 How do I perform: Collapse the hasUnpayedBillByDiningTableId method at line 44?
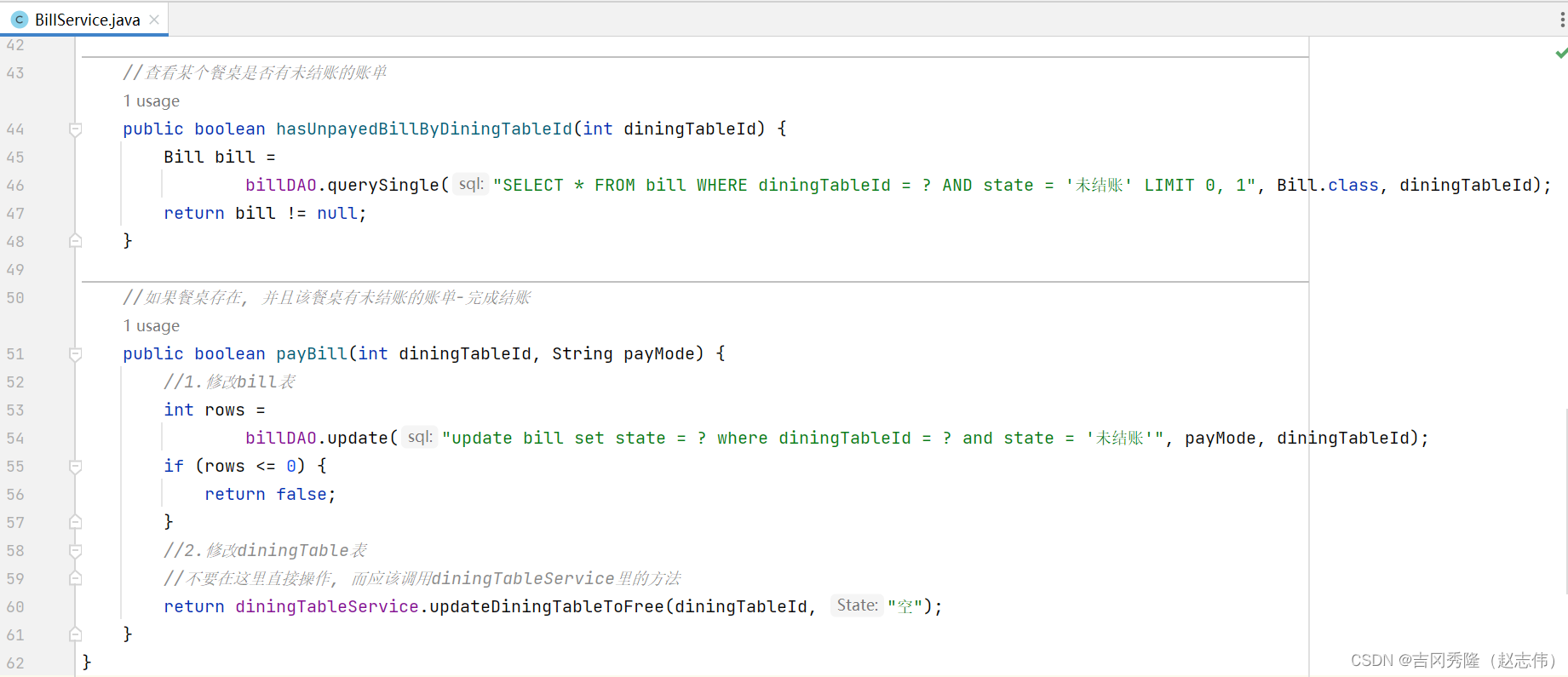(x=75, y=129)
